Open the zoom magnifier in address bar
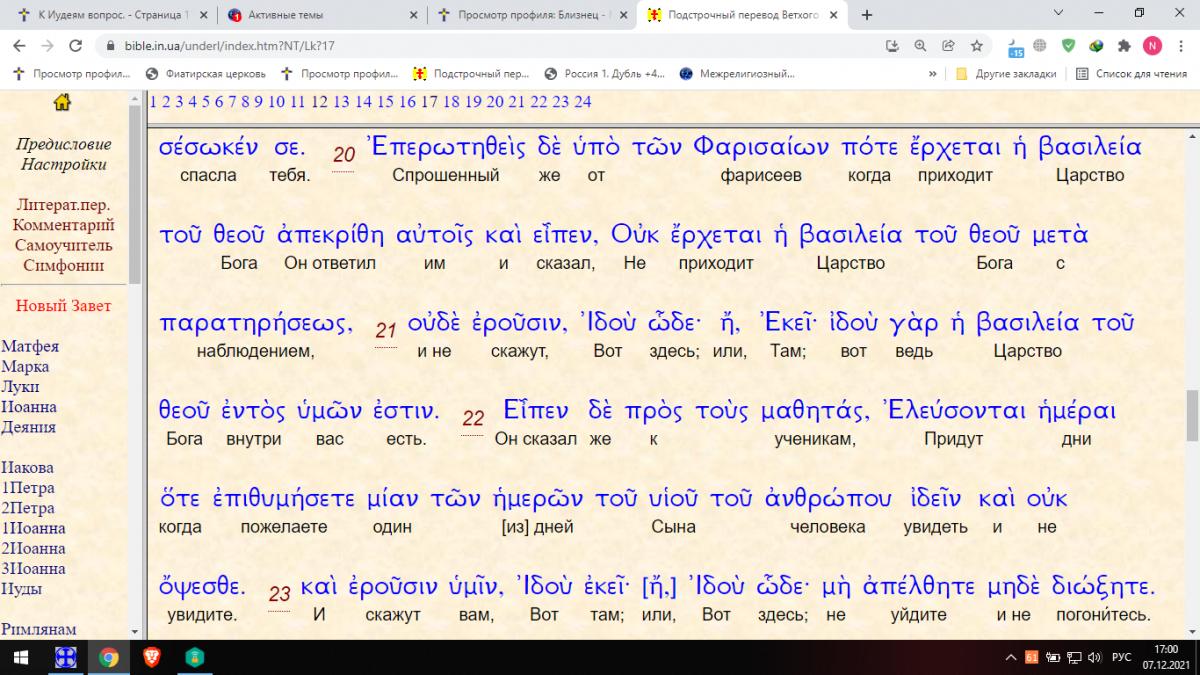Screen dimensions: 1200x675 (920, 46)
